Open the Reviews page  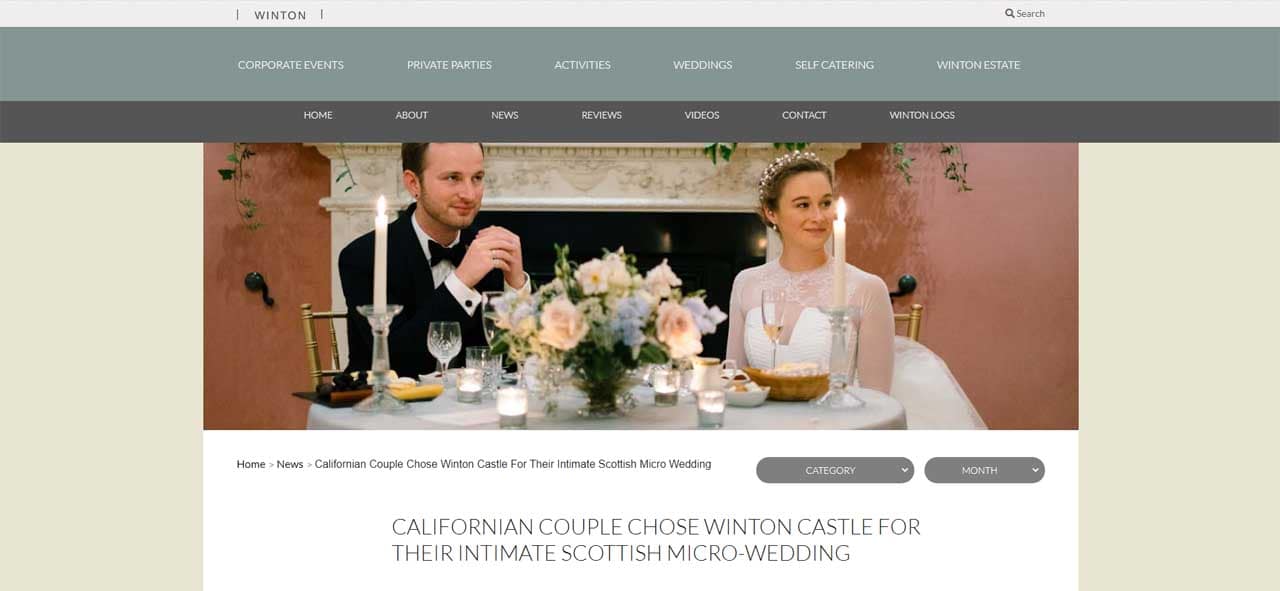(x=601, y=115)
